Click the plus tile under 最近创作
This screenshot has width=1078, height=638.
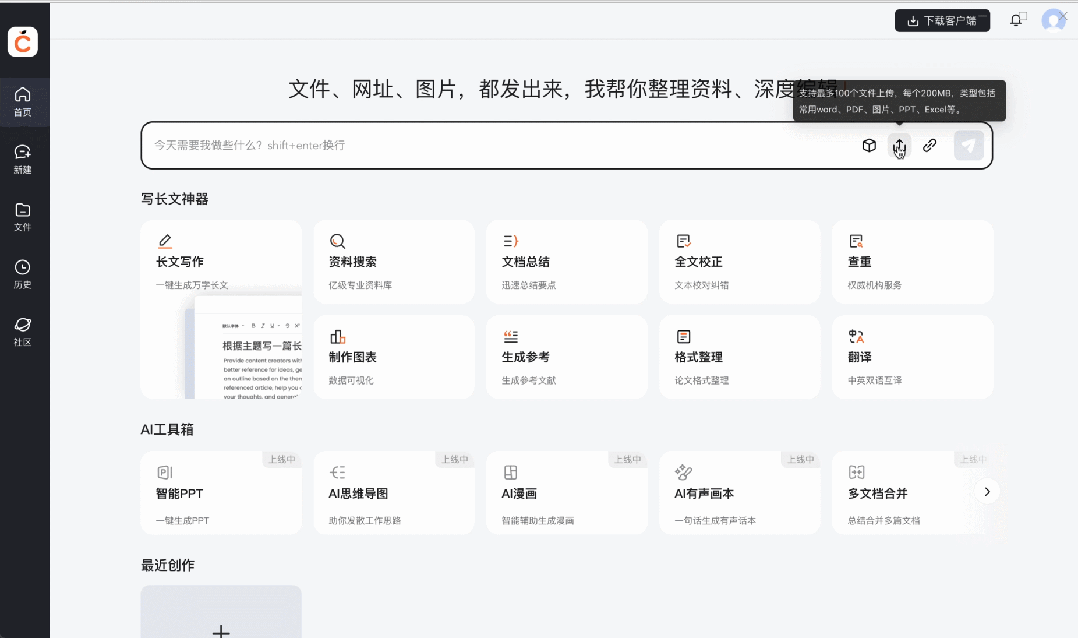click(220, 611)
